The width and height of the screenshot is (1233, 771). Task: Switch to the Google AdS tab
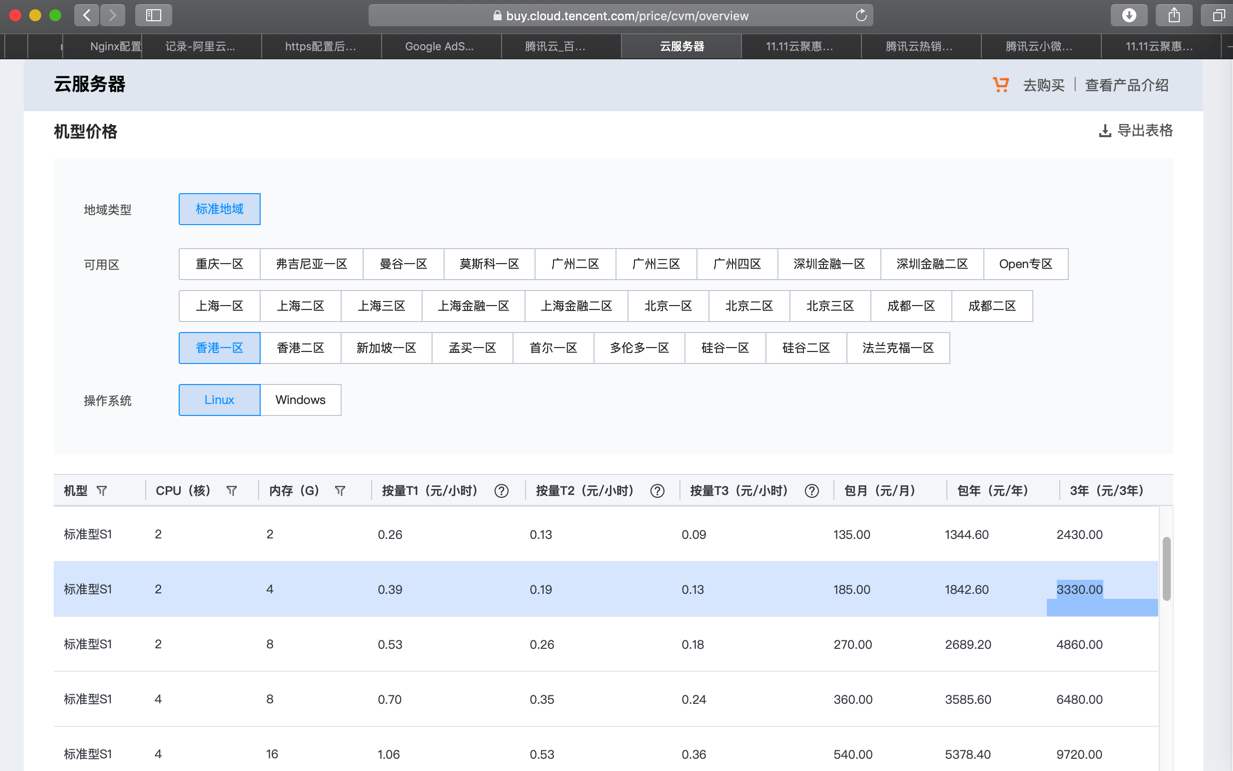tap(440, 46)
